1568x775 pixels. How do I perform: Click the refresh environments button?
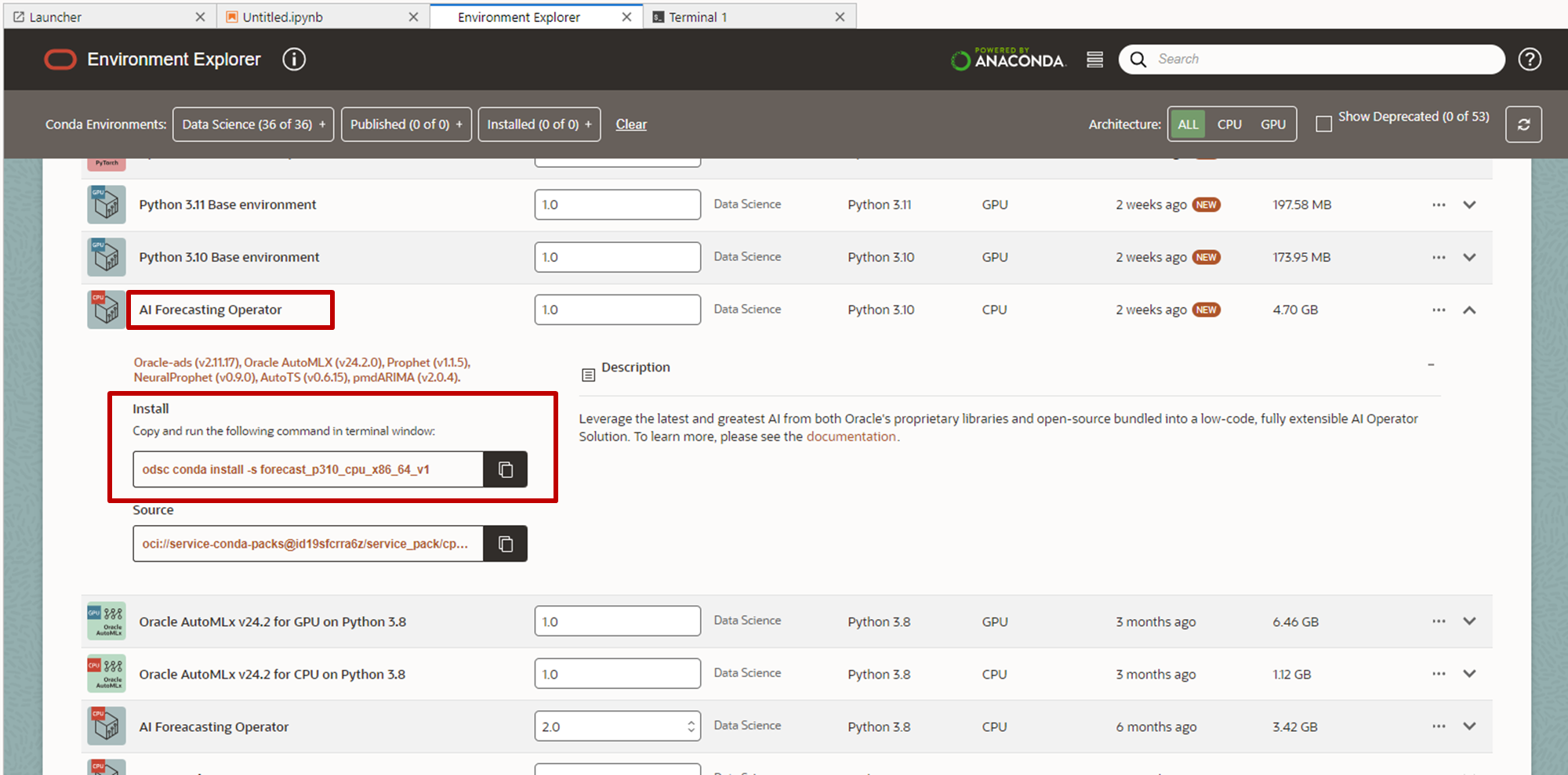coord(1523,125)
